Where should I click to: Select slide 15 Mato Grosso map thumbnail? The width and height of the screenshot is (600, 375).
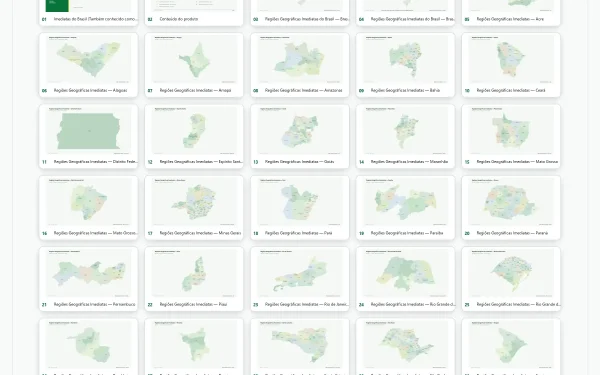pyautogui.click(x=511, y=130)
